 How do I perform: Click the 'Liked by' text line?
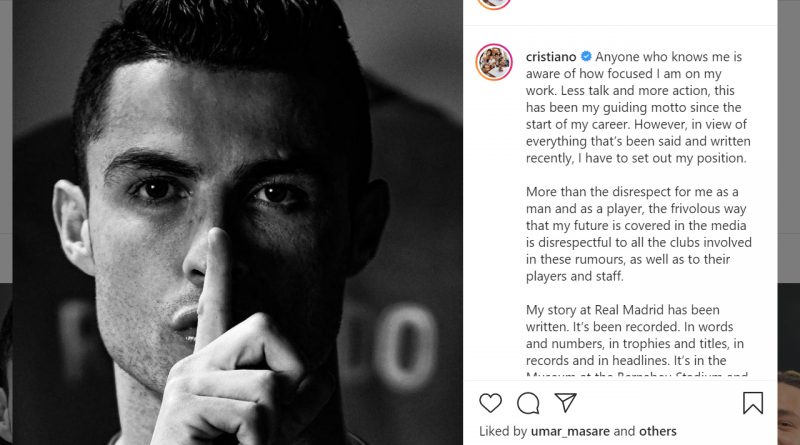tap(578, 431)
